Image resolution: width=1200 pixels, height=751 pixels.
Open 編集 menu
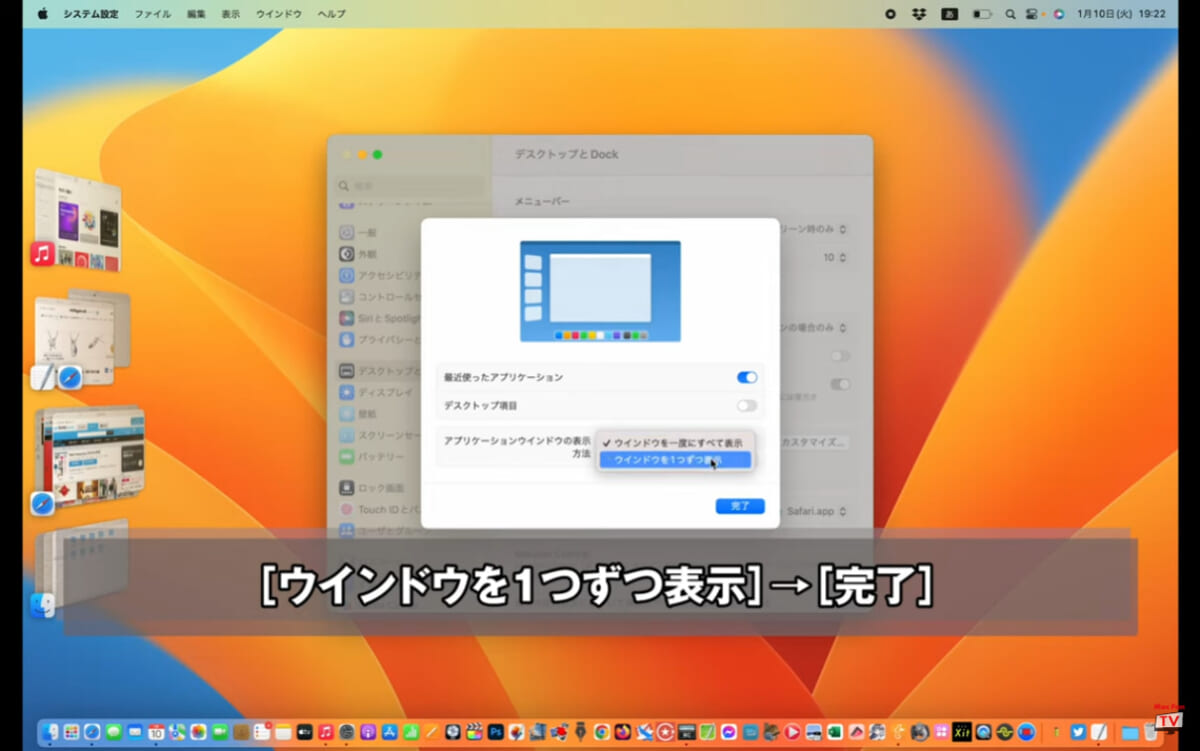196,14
